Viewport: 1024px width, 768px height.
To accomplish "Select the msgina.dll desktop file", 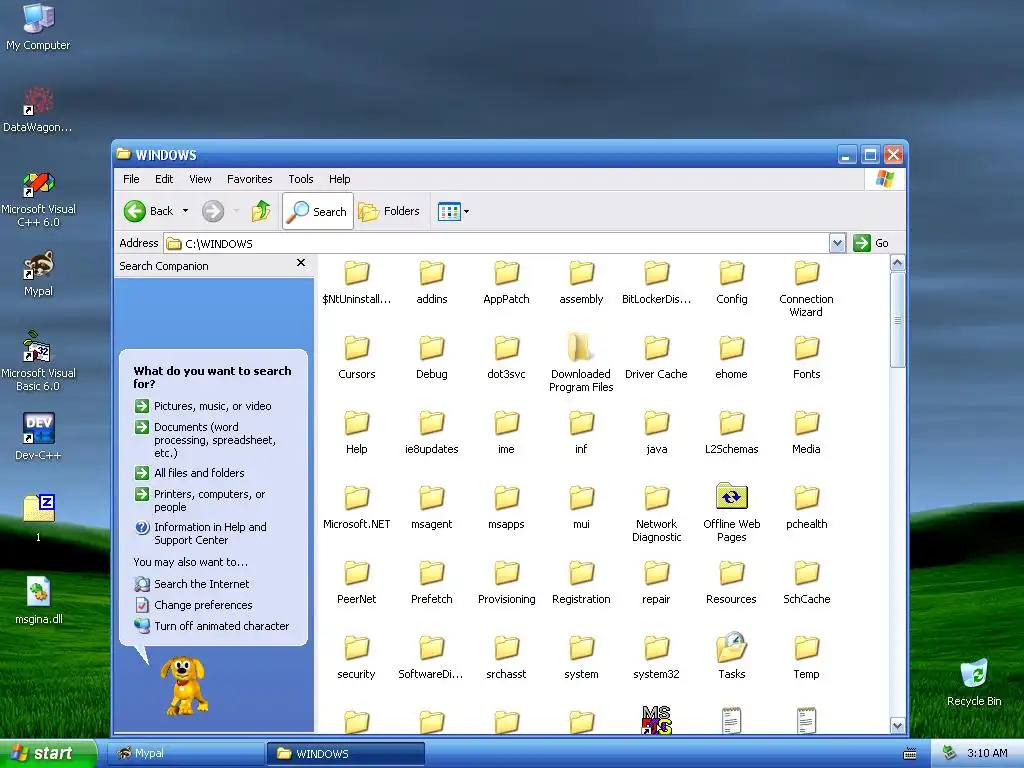I will point(38,600).
